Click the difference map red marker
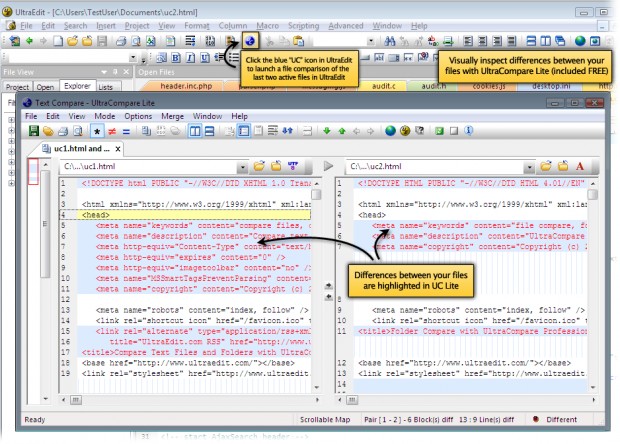620x444 pixels. coord(33,171)
